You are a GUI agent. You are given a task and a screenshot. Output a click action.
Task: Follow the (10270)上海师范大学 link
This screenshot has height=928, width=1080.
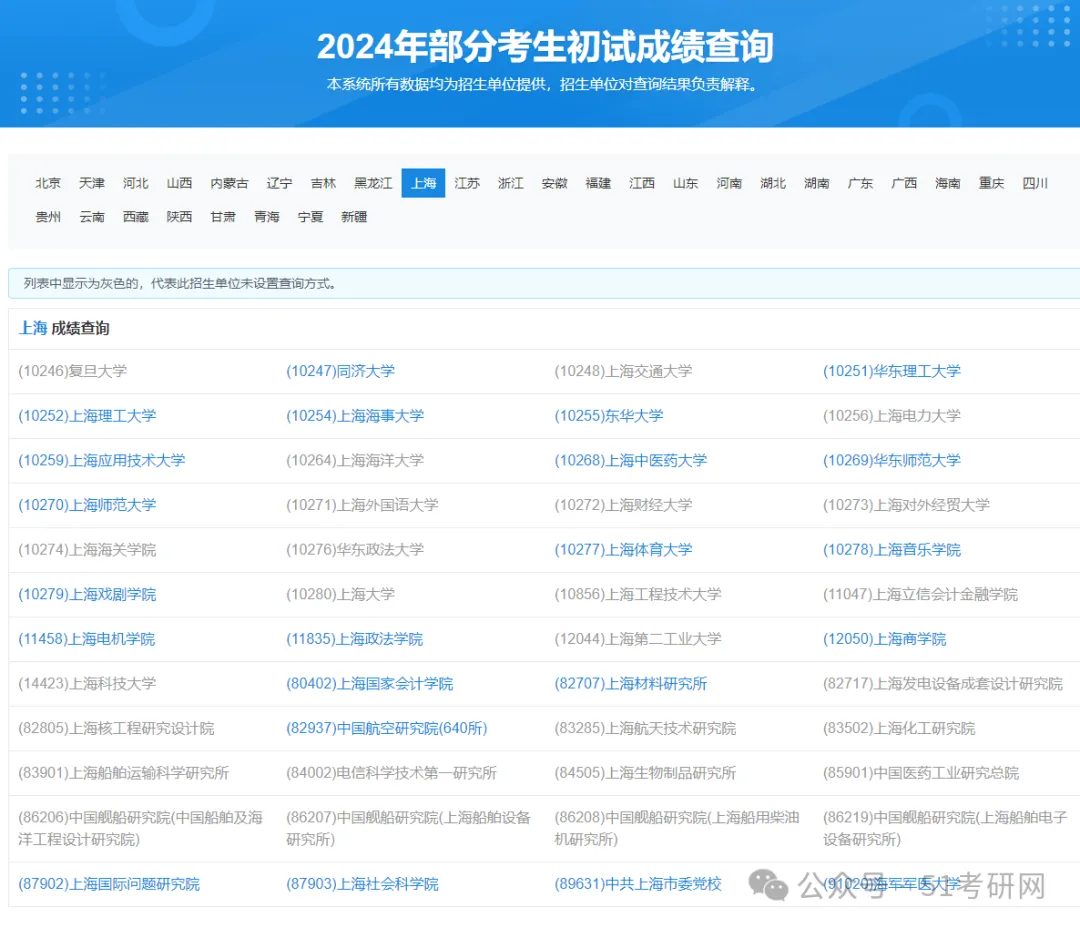coord(87,505)
